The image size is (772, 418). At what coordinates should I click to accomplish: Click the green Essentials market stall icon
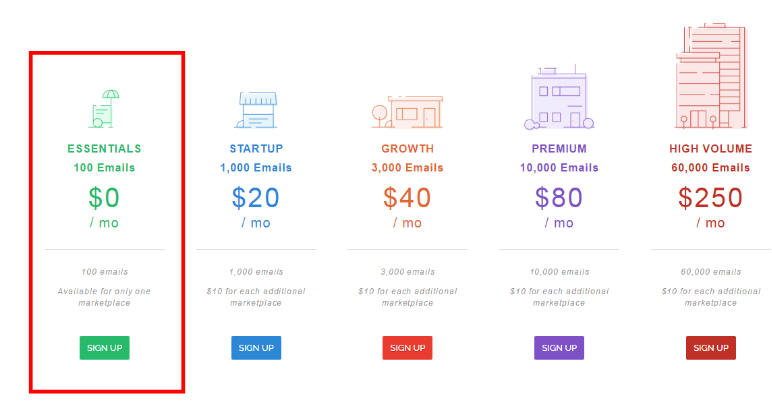(104, 109)
